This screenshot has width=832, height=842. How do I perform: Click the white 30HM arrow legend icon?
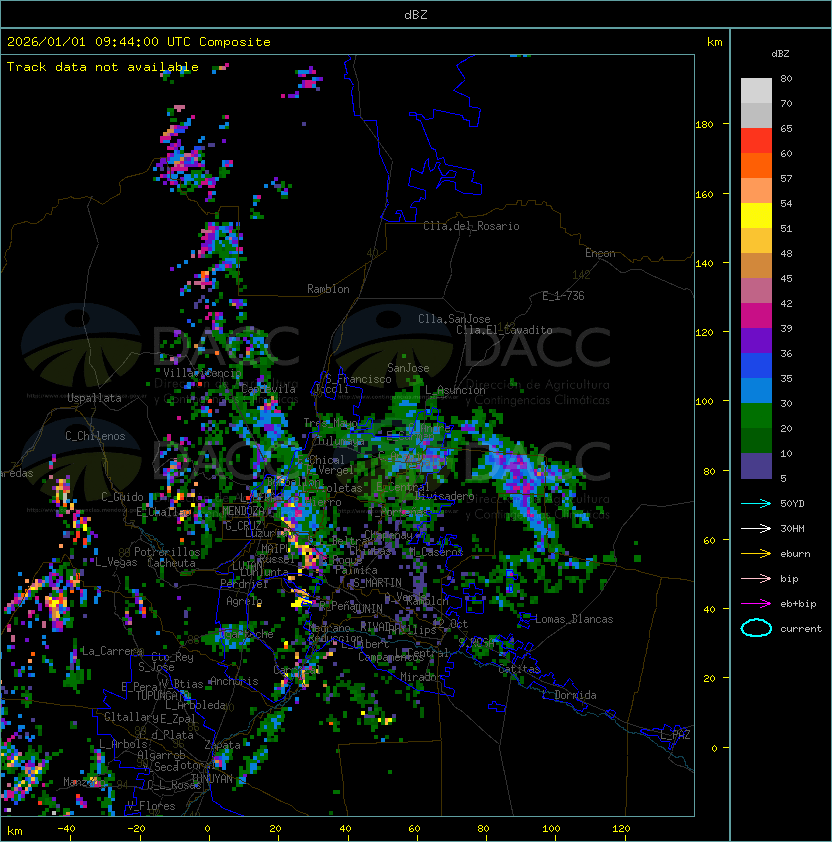click(x=756, y=528)
